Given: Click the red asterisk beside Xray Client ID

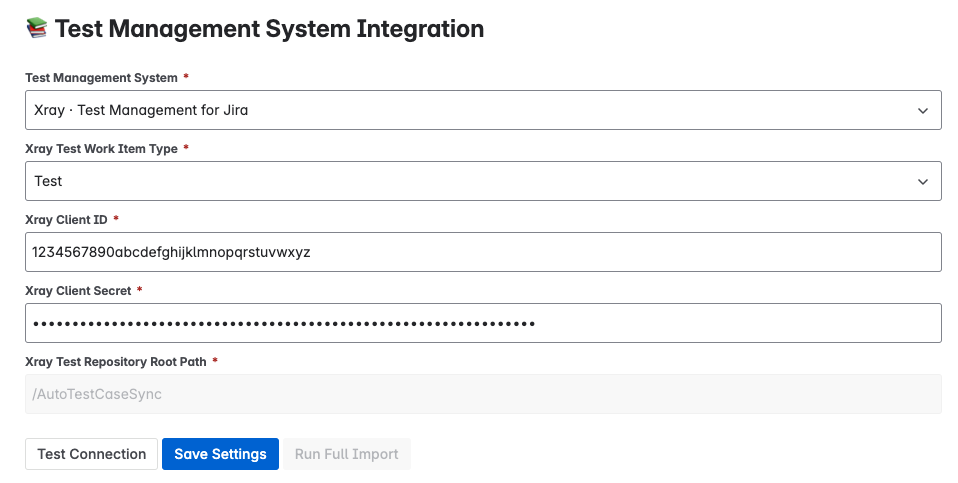Looking at the screenshot, I should (116, 218).
